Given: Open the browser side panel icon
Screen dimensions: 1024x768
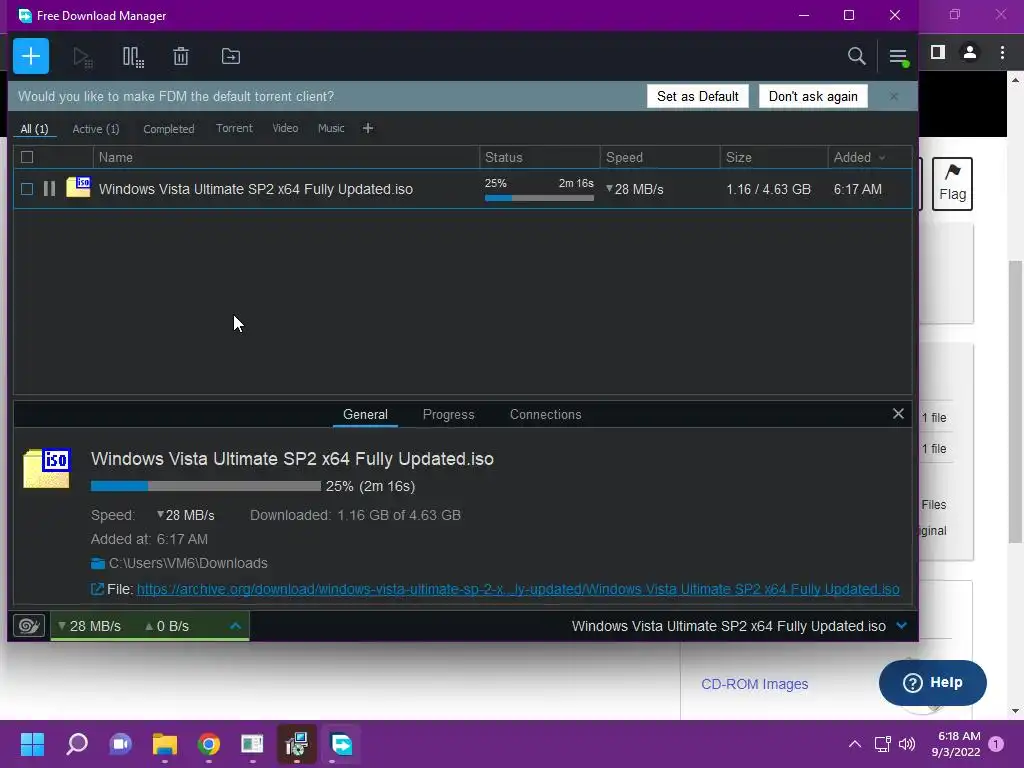Looking at the screenshot, I should click(x=938, y=52).
